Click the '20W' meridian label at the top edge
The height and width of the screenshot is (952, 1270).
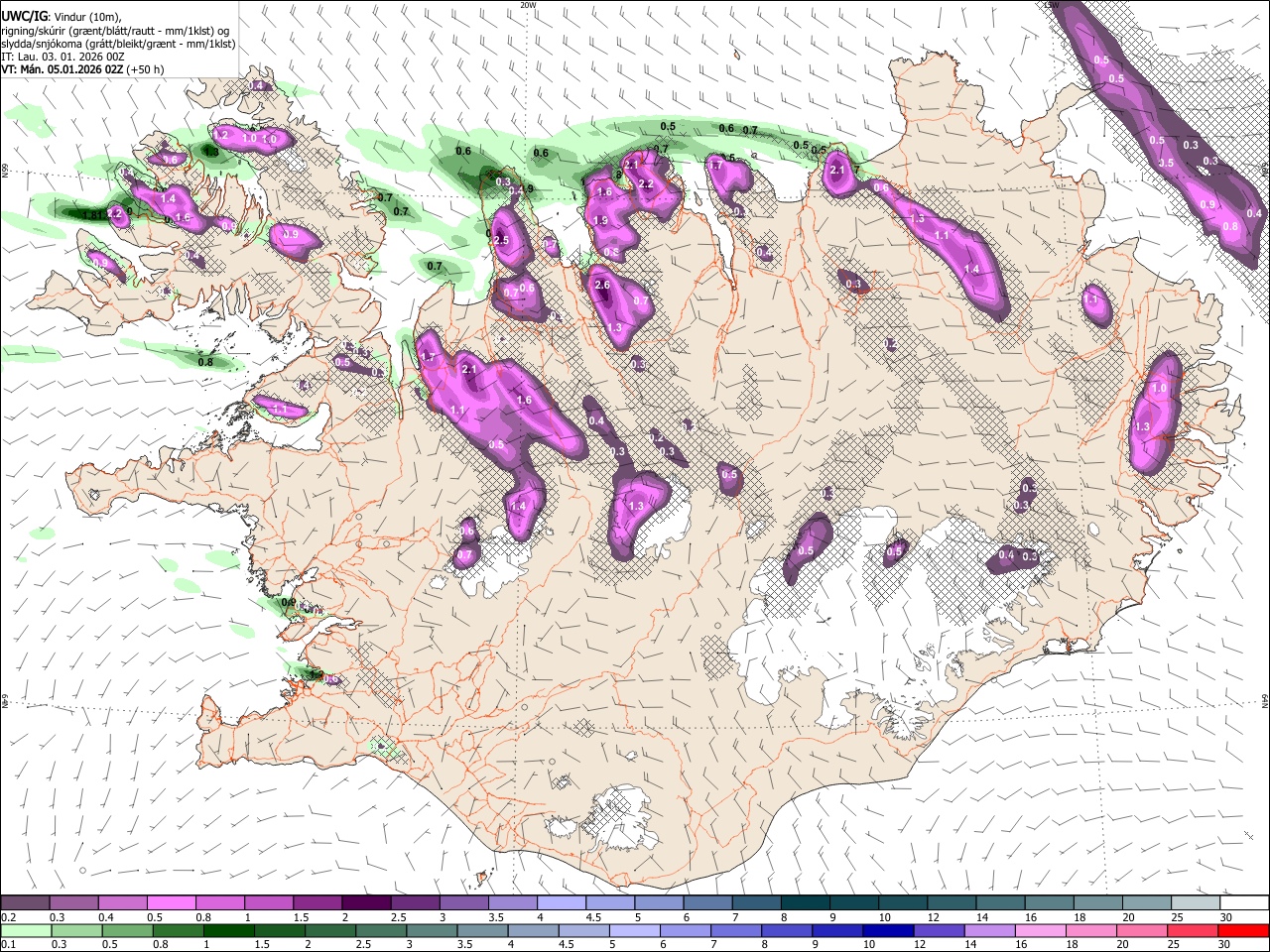pos(528,4)
